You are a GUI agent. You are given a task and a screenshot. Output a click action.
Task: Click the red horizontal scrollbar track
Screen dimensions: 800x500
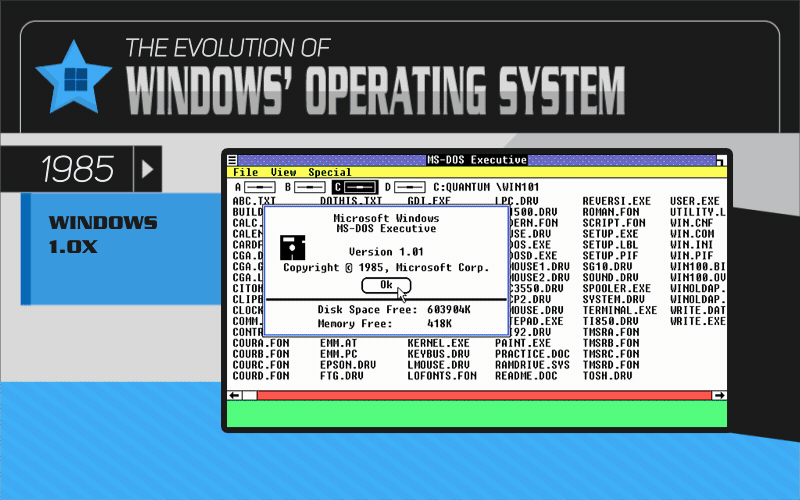click(x=477, y=396)
